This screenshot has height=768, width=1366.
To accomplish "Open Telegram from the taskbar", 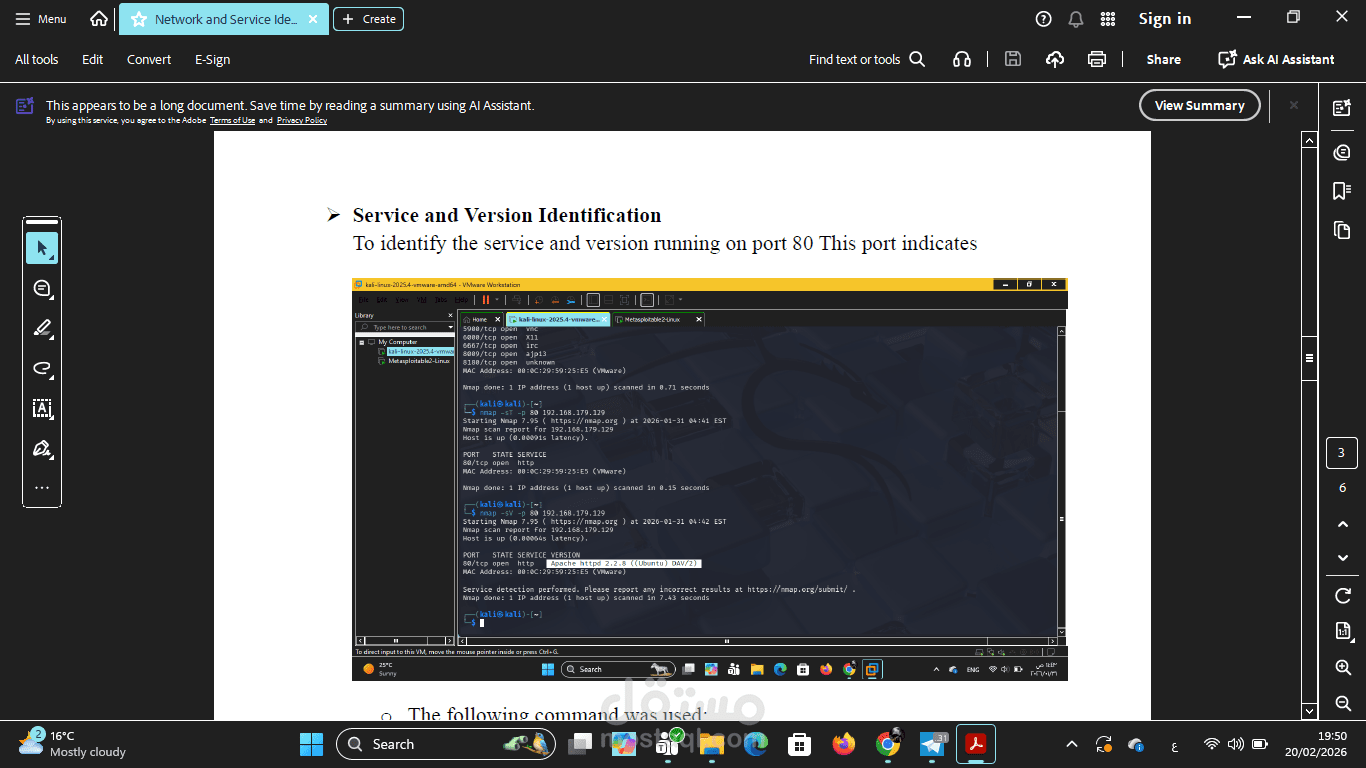I will click(932, 744).
